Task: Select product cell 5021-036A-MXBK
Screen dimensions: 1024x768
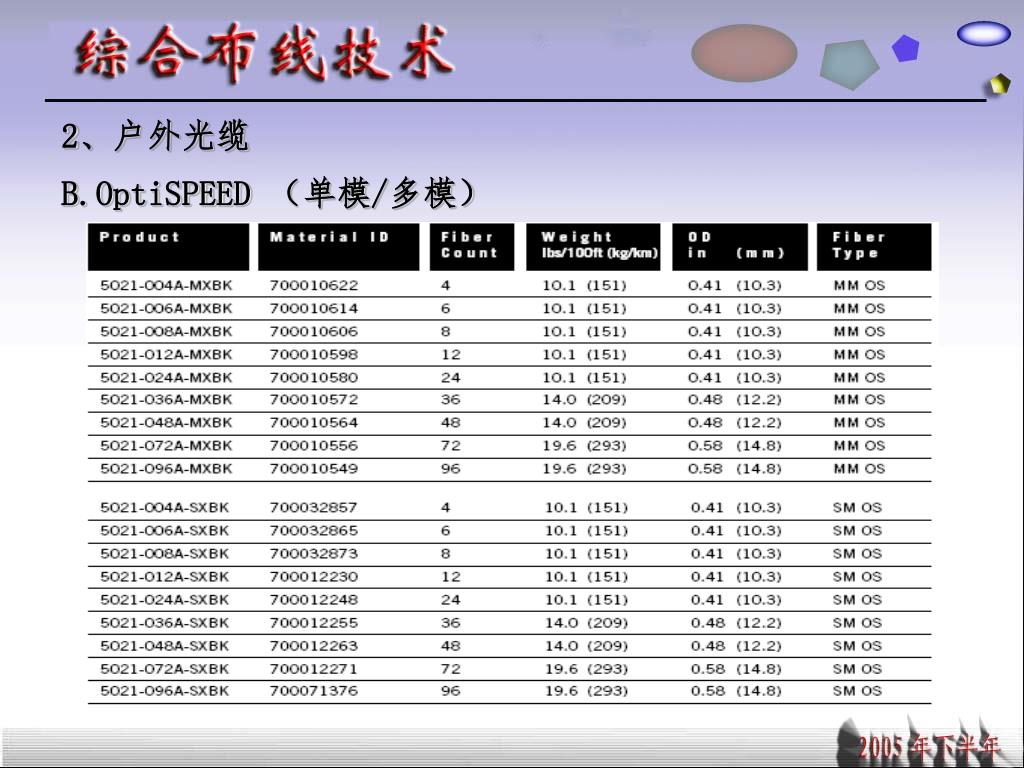Action: tap(166, 400)
